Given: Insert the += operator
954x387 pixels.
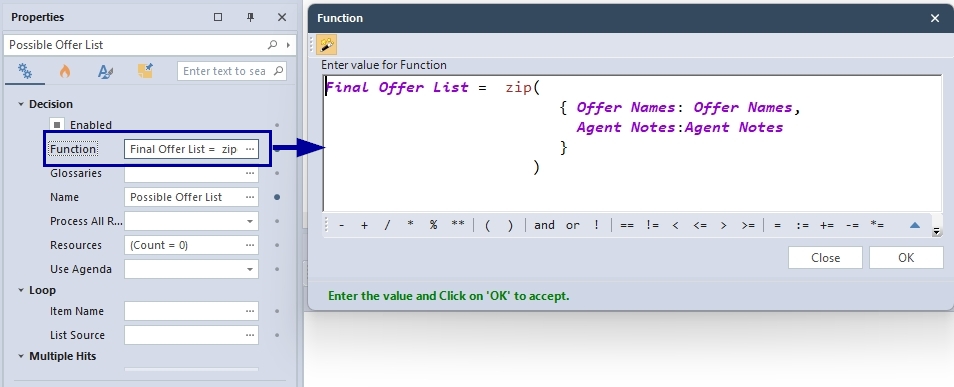Looking at the screenshot, I should [x=827, y=225].
